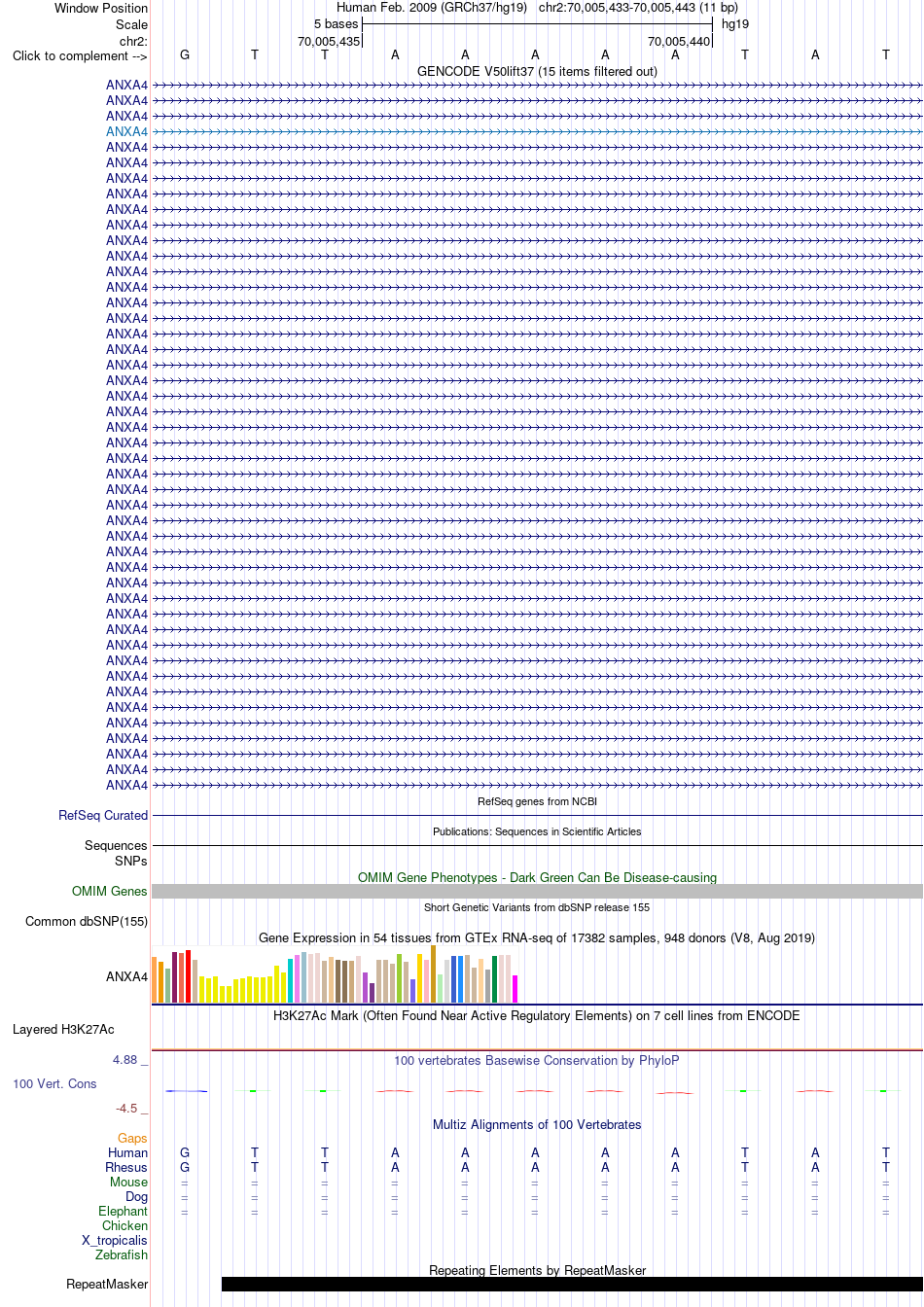Click the -4.5 PhyloP lower scale value
The image size is (924, 1307).
pyautogui.click(x=126, y=1108)
